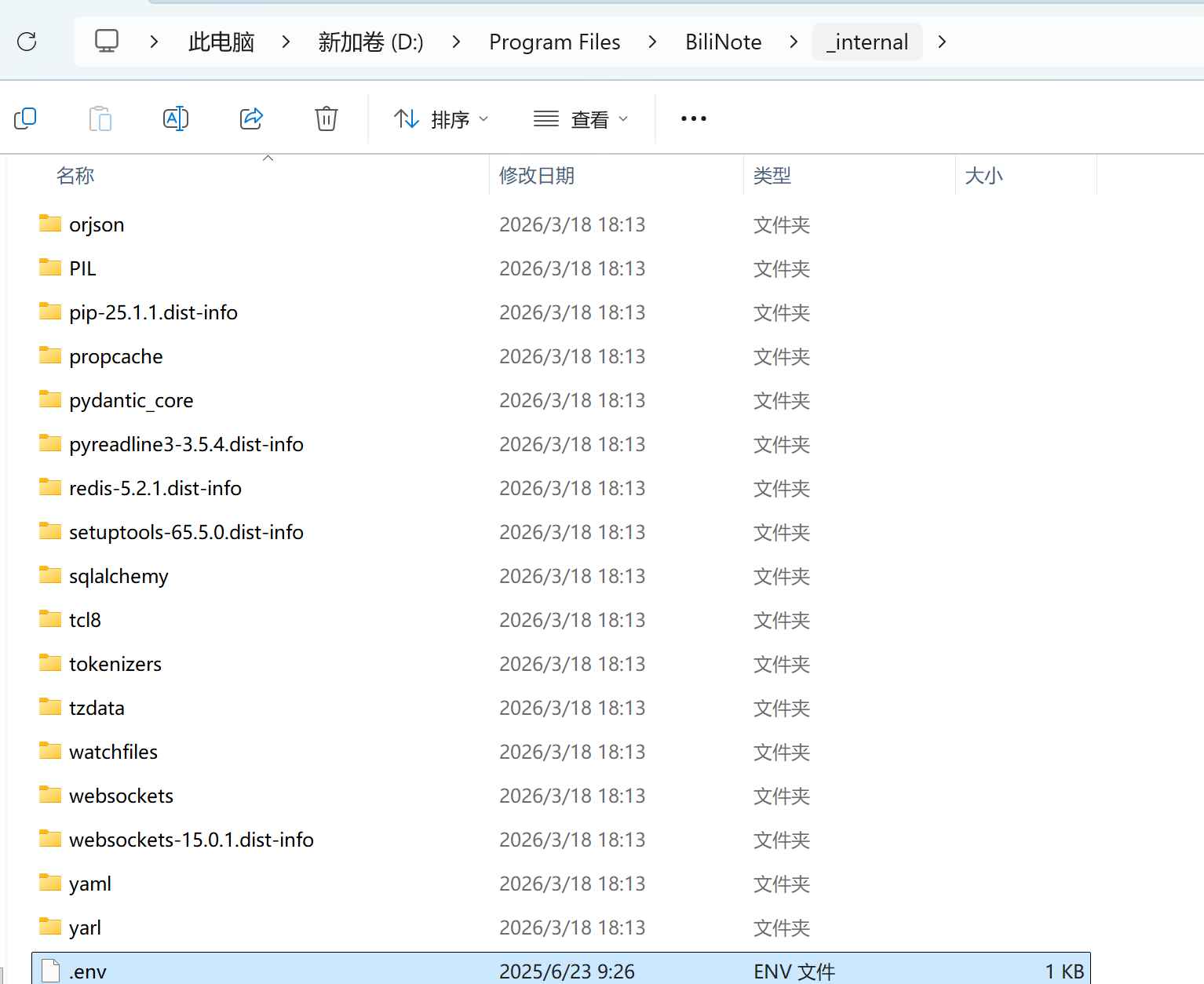Click the delete trash can icon

327,118
